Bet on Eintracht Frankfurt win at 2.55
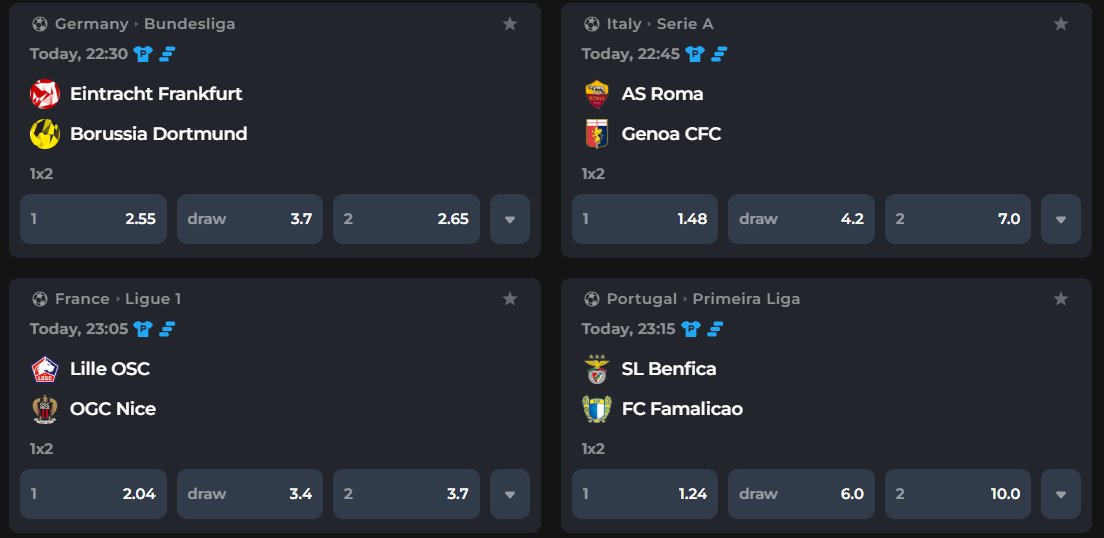The image size is (1104, 538). point(93,219)
